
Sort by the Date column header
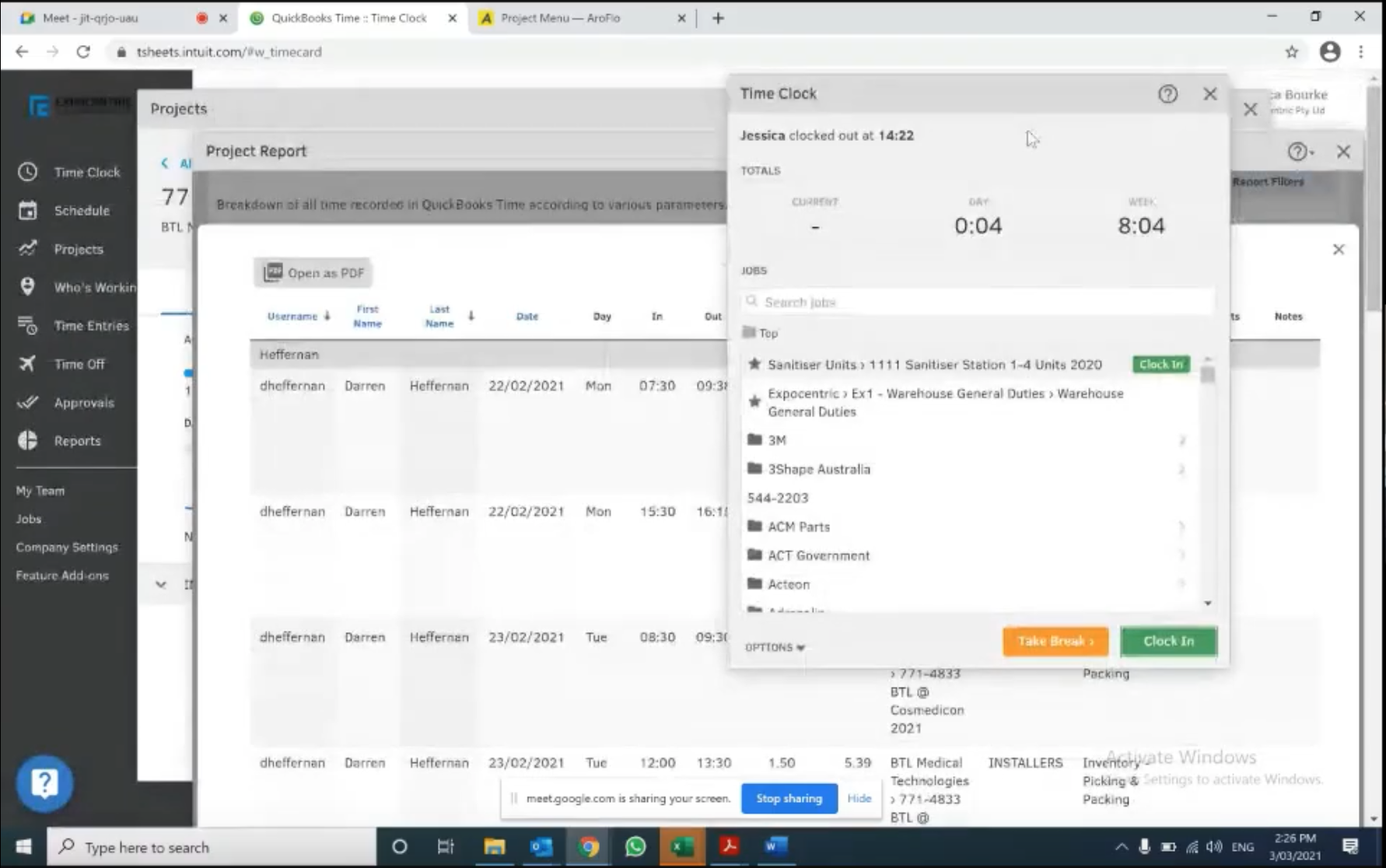tap(527, 316)
